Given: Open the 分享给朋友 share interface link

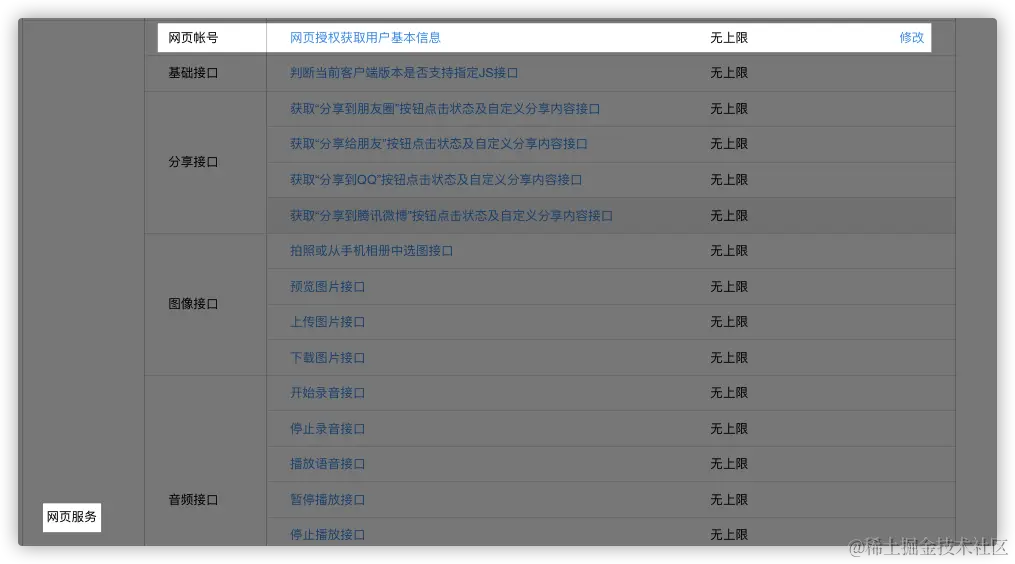Looking at the screenshot, I should (438, 144).
